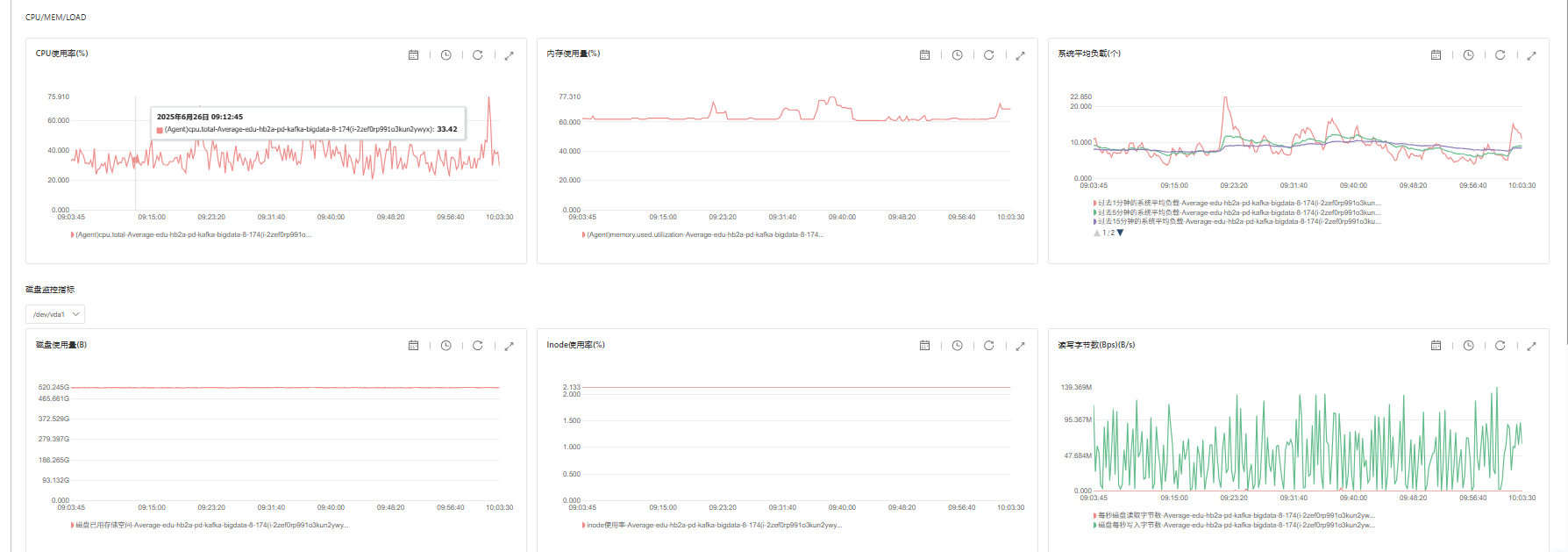Screen dimensions: 1568x552
Task: Refresh the 内存使用量 chart
Action: [x=988, y=55]
